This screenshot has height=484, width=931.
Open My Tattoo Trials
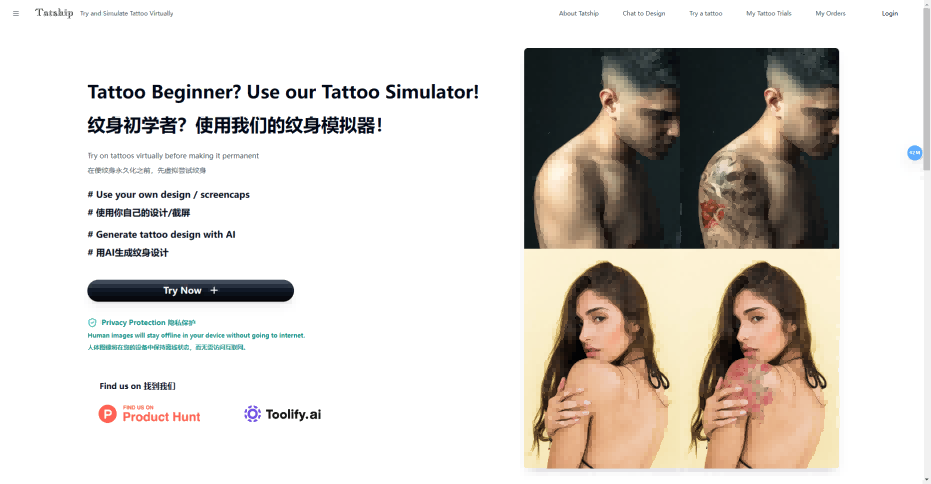(x=768, y=13)
